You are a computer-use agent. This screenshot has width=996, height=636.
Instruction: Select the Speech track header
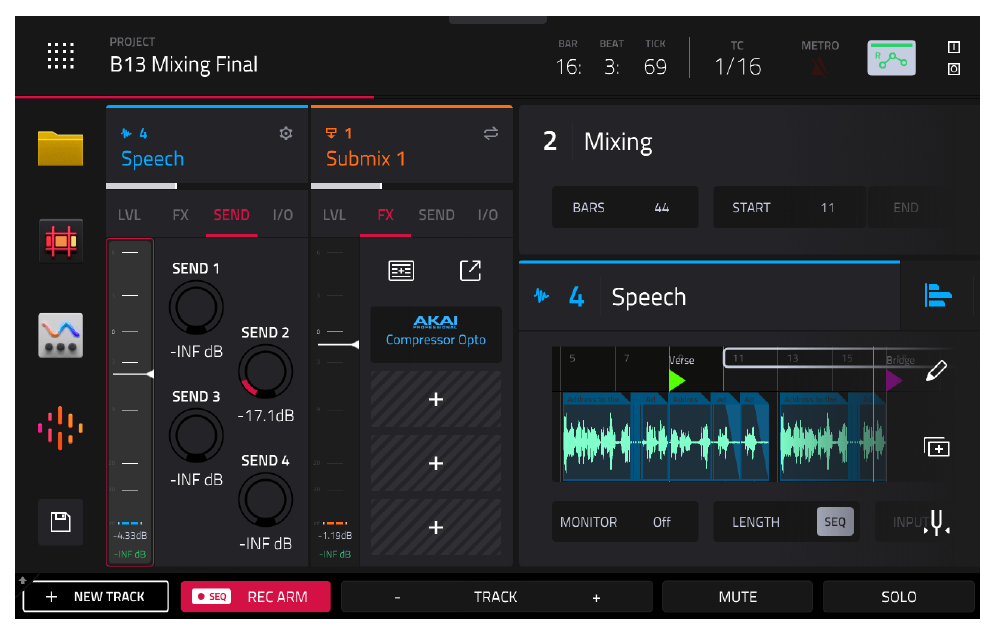[207, 146]
